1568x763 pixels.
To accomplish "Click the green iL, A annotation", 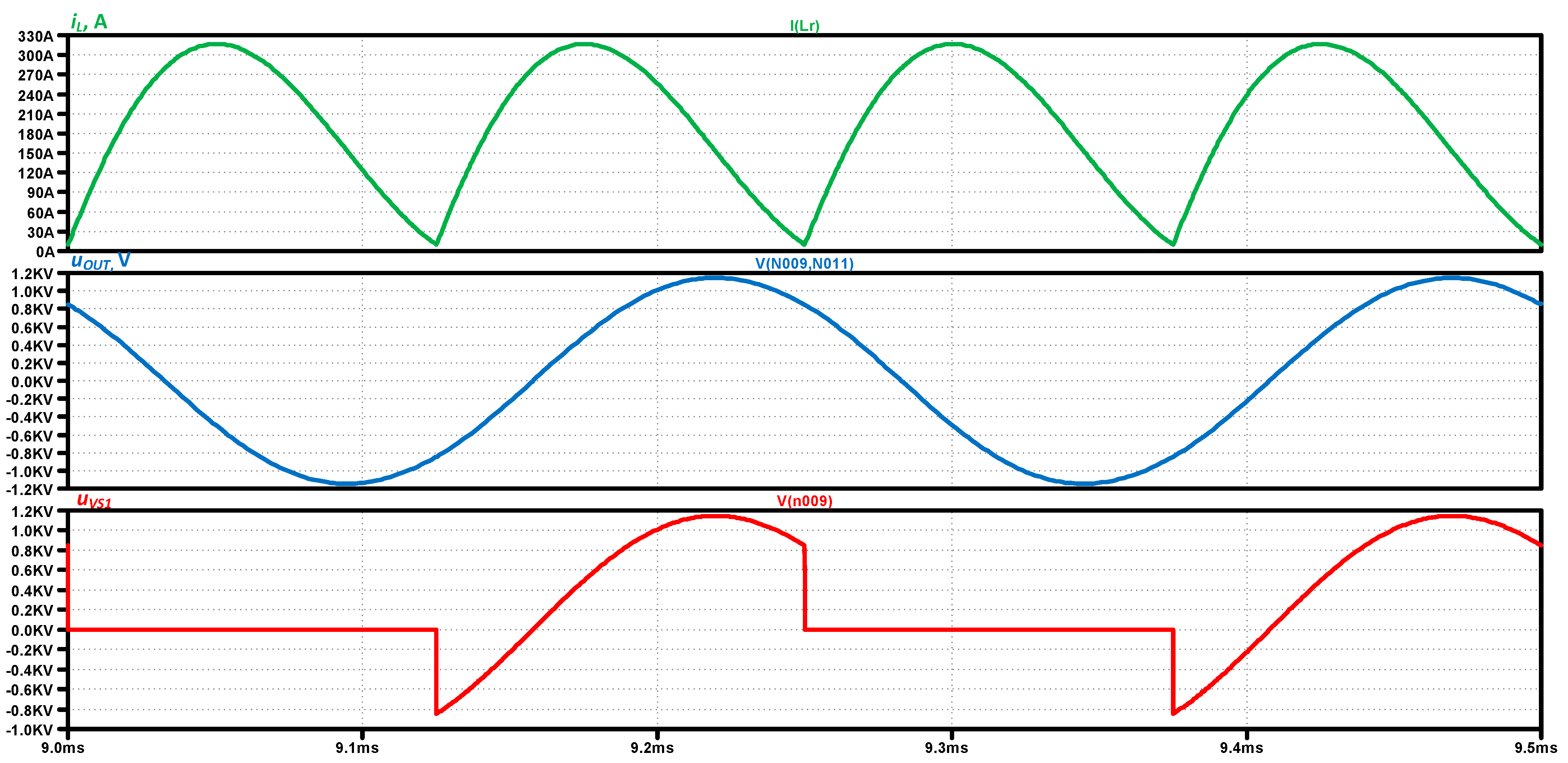I will pos(89,23).
